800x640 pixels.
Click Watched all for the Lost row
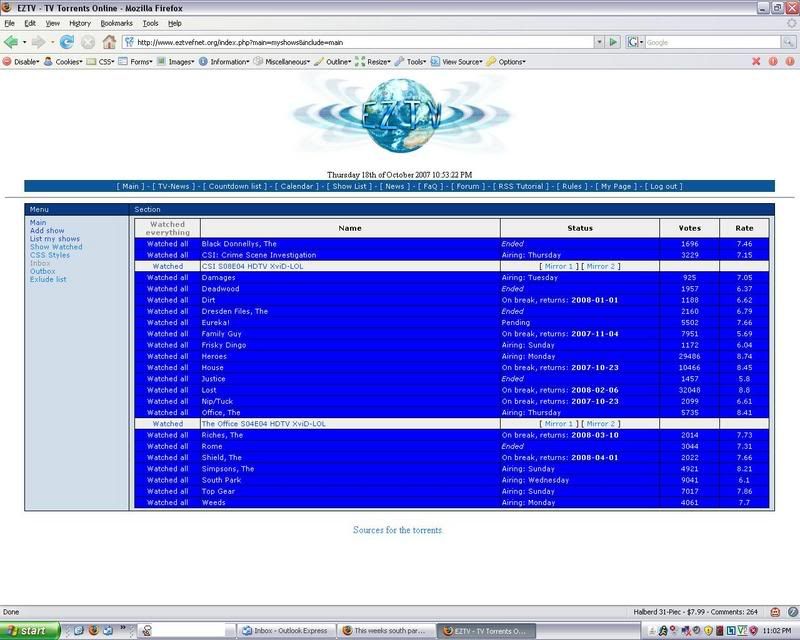click(167, 390)
